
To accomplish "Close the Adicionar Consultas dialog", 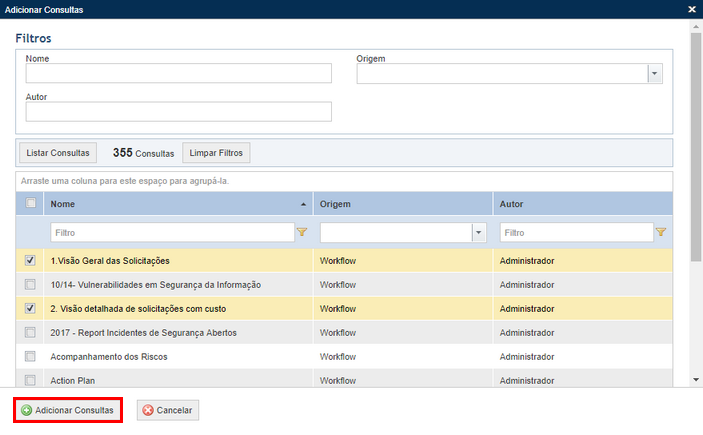I will tap(692, 9).
